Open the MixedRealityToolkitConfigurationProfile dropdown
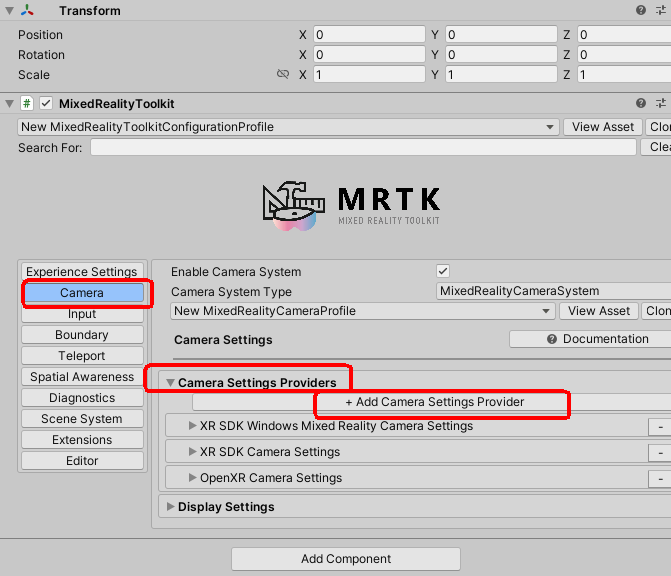Image resolution: width=671 pixels, height=576 pixels. (x=288, y=127)
